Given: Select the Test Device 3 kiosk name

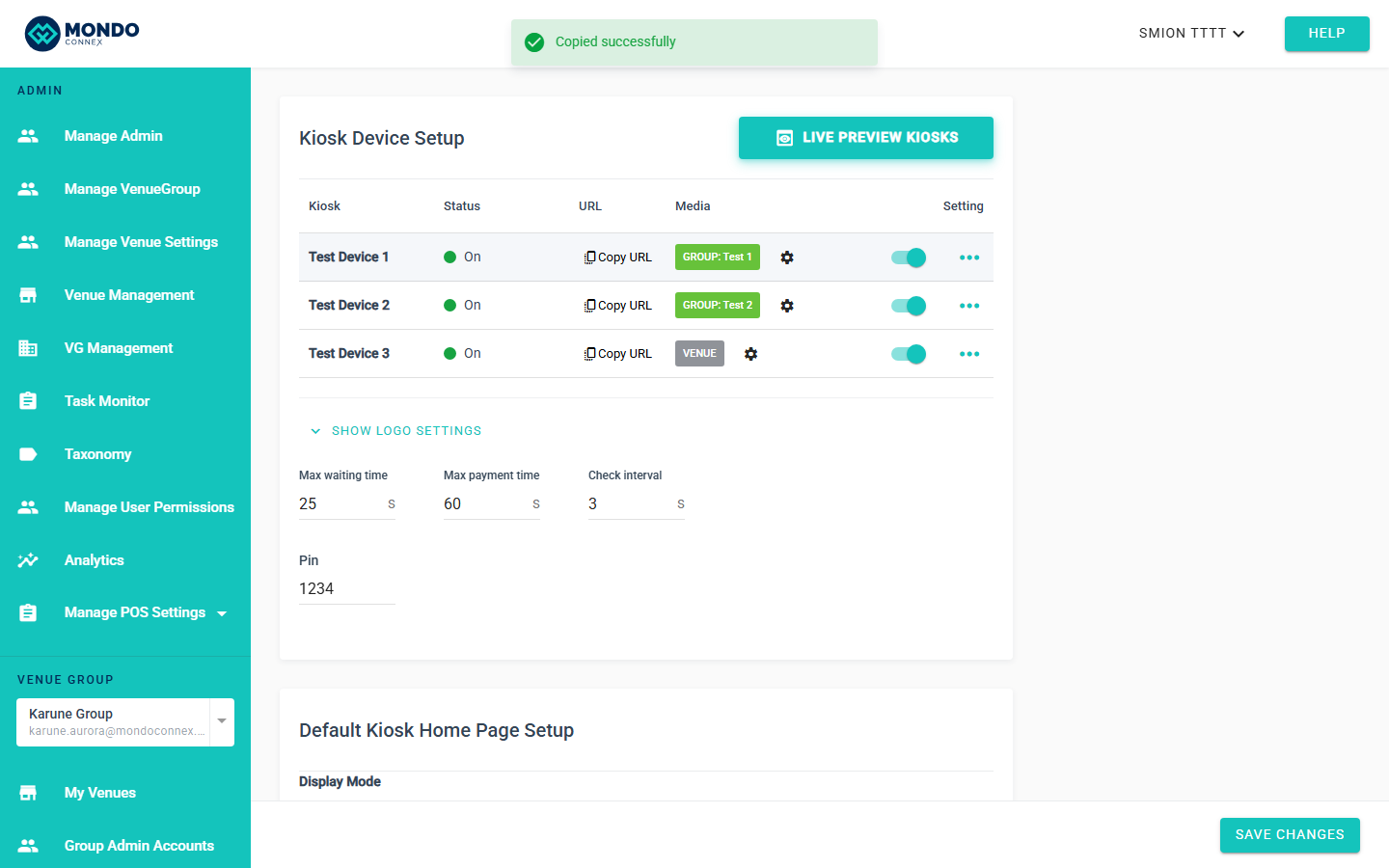Looking at the screenshot, I should pos(349,354).
